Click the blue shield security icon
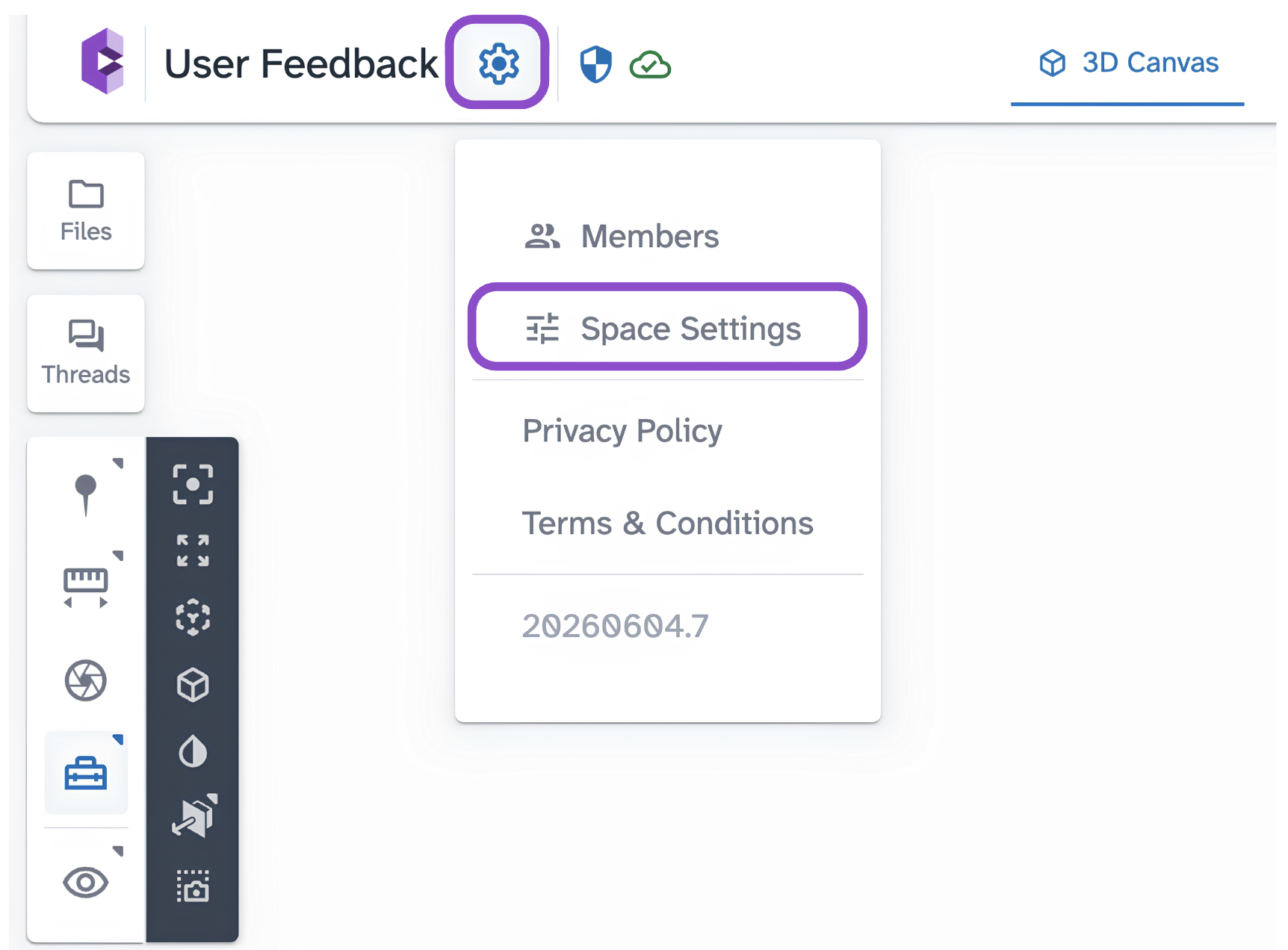 [595, 64]
